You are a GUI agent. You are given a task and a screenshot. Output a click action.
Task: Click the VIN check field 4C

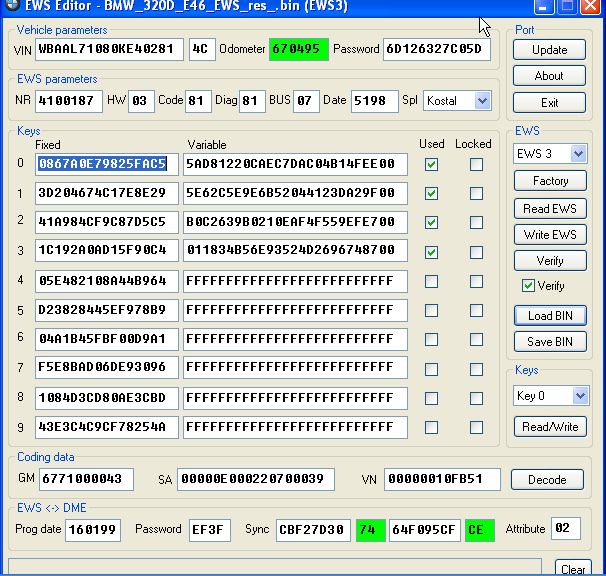(x=202, y=49)
